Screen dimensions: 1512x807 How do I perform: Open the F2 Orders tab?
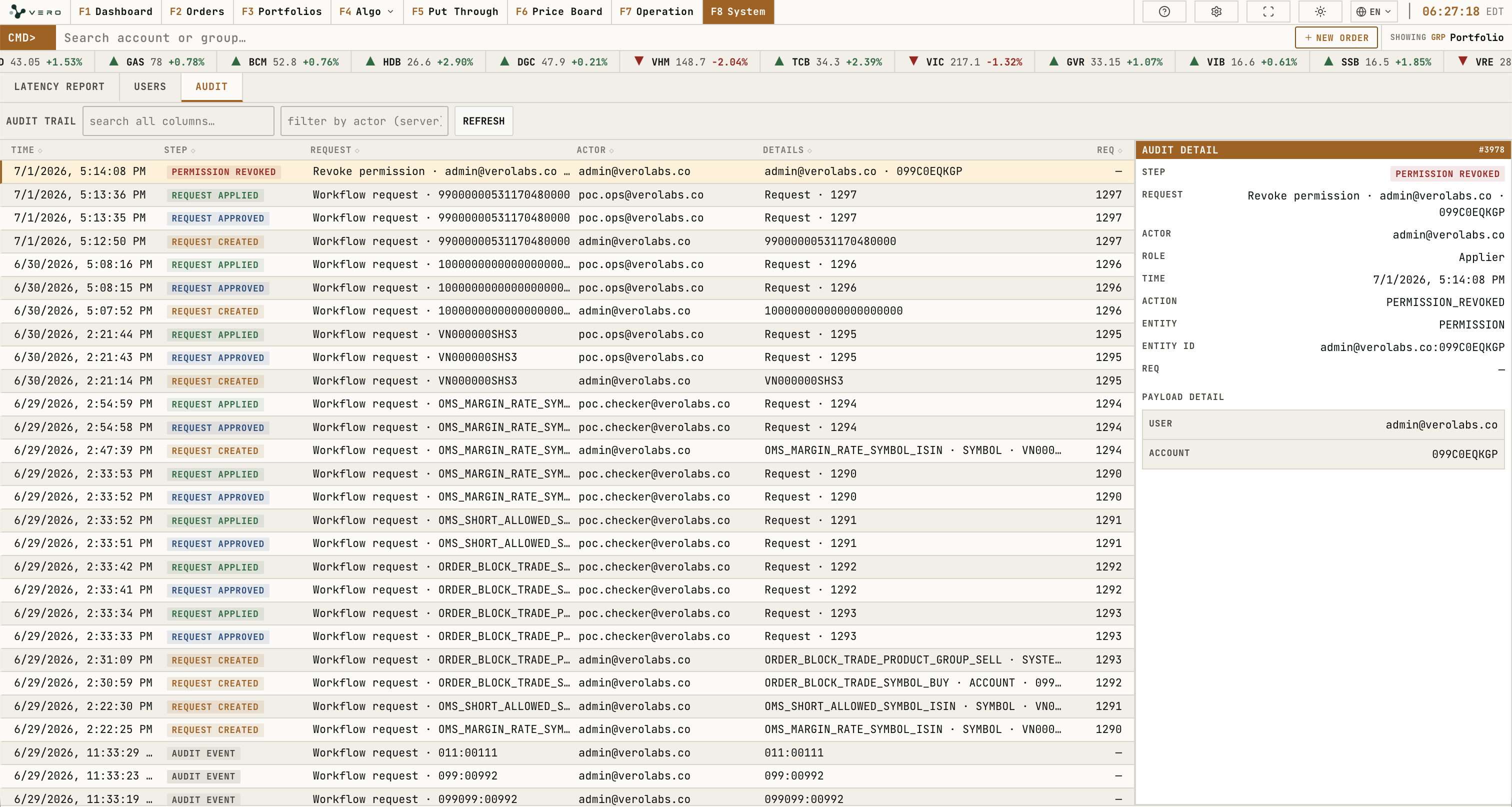tap(196, 11)
